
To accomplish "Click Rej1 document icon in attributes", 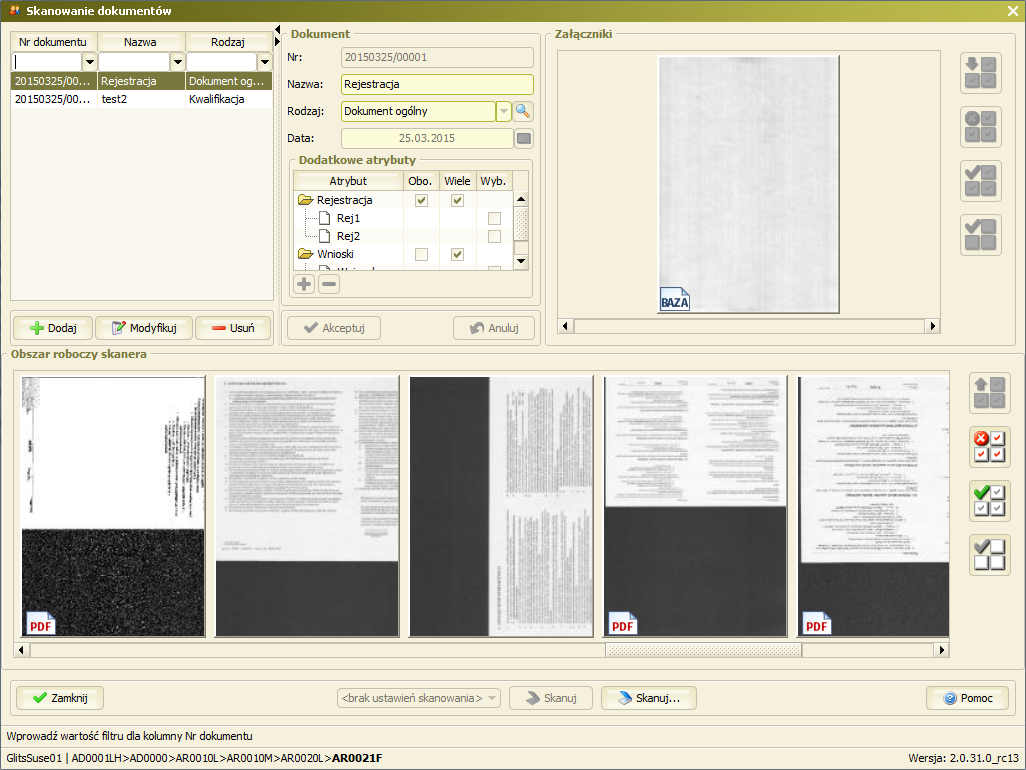I will click(325, 218).
